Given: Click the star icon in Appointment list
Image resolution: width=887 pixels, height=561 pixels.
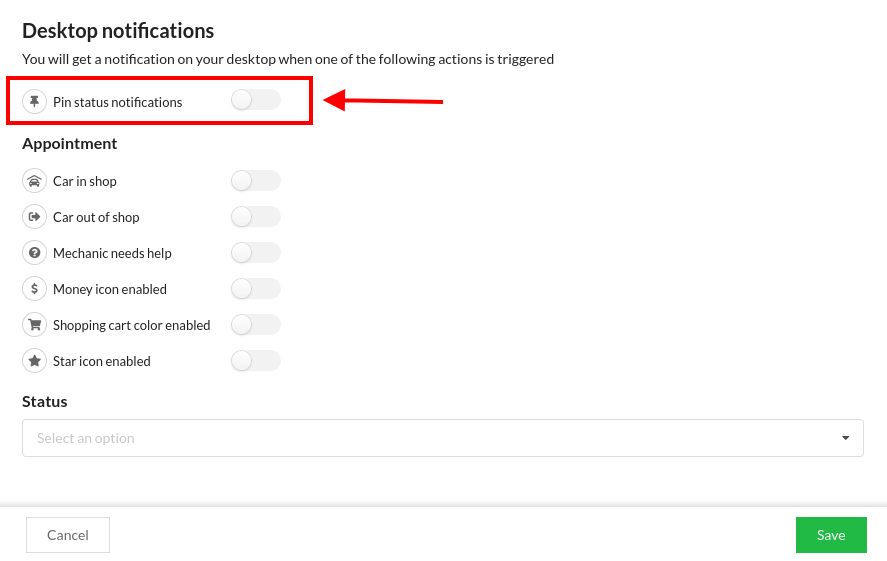Looking at the screenshot, I should 35,361.
